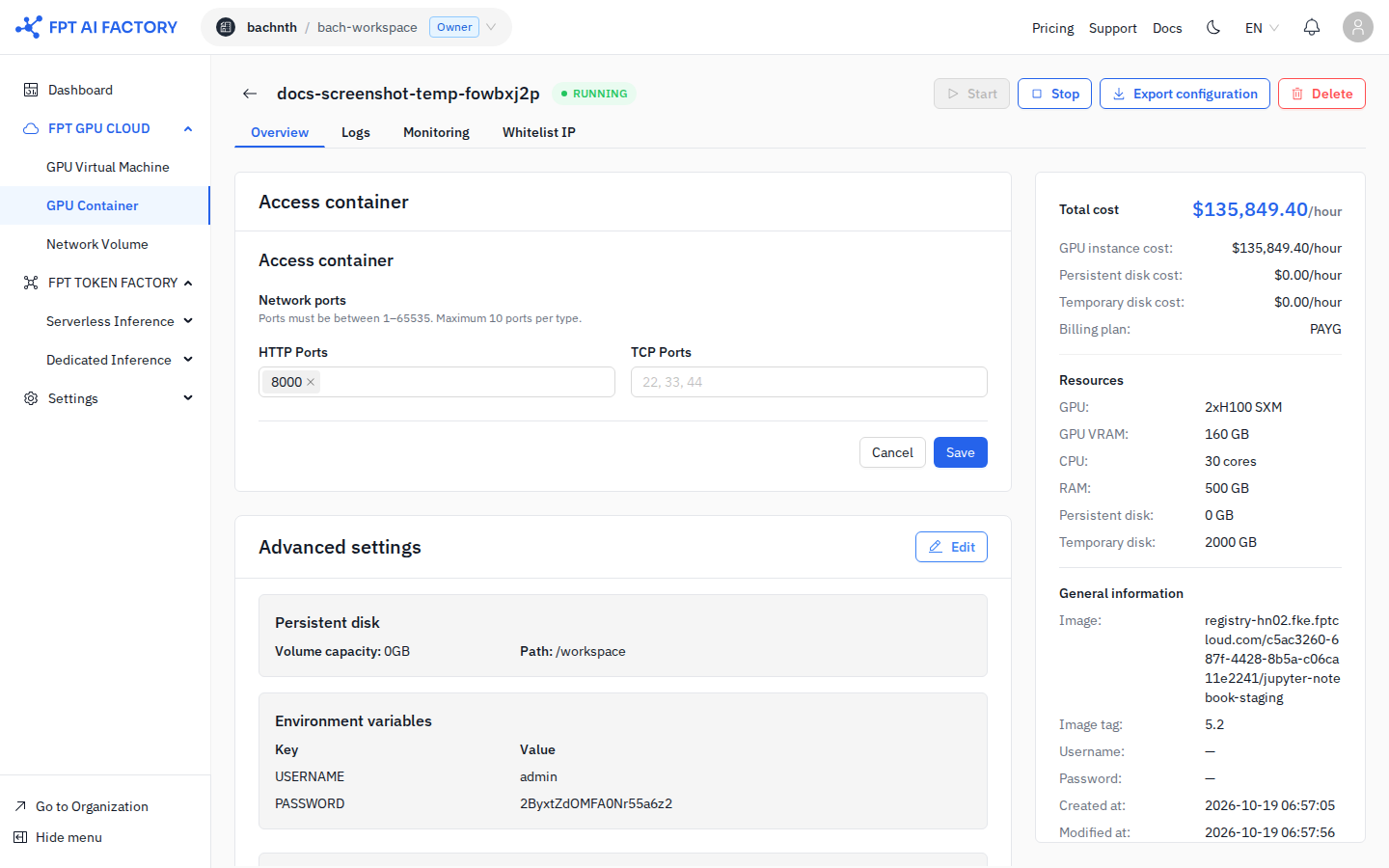Click Export configuration button
Image resolution: width=1389 pixels, height=868 pixels.
tap(1185, 94)
